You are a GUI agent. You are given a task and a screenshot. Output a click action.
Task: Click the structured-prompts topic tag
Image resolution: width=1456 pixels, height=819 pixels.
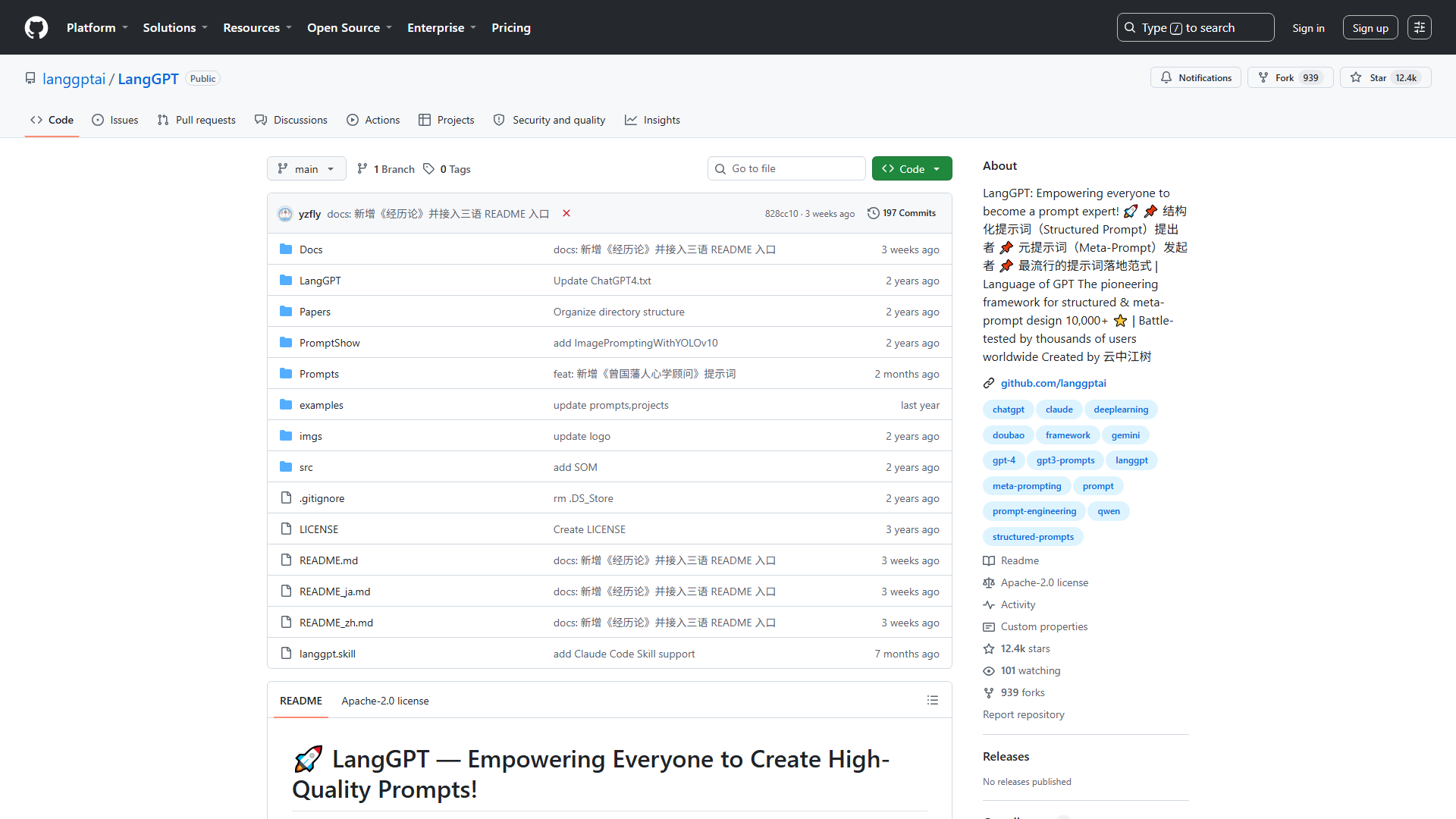(x=1033, y=537)
